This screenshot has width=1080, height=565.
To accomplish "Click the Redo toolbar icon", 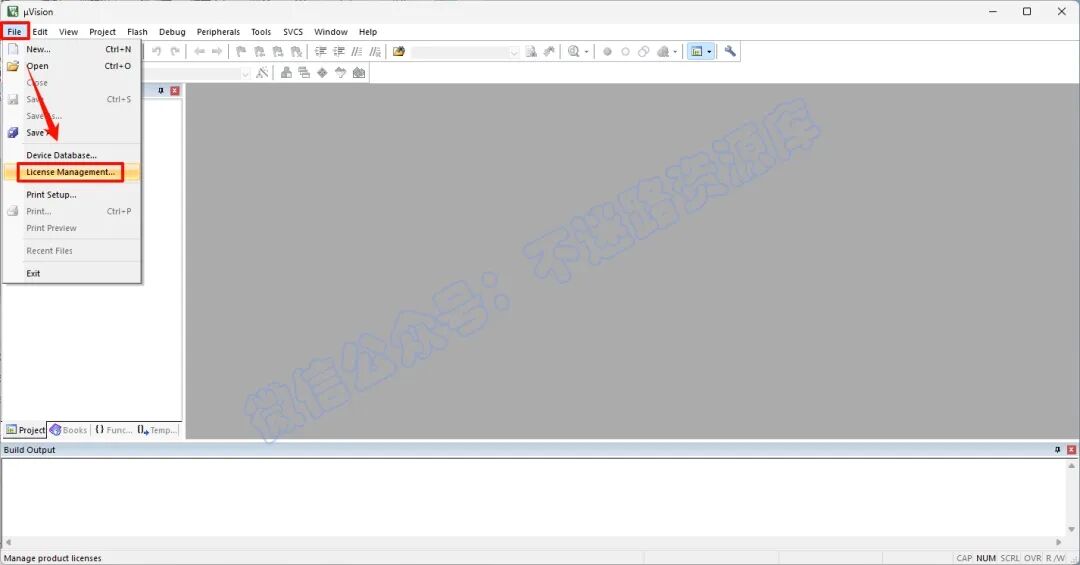I will [x=175, y=52].
